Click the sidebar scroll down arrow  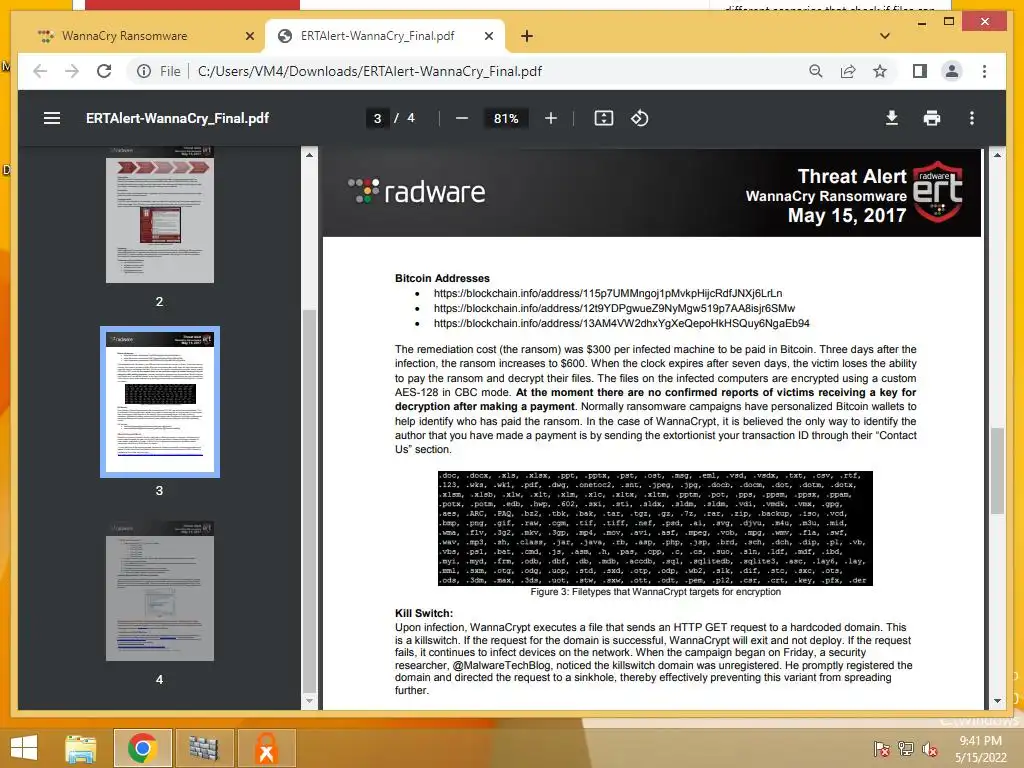pyautogui.click(x=310, y=701)
